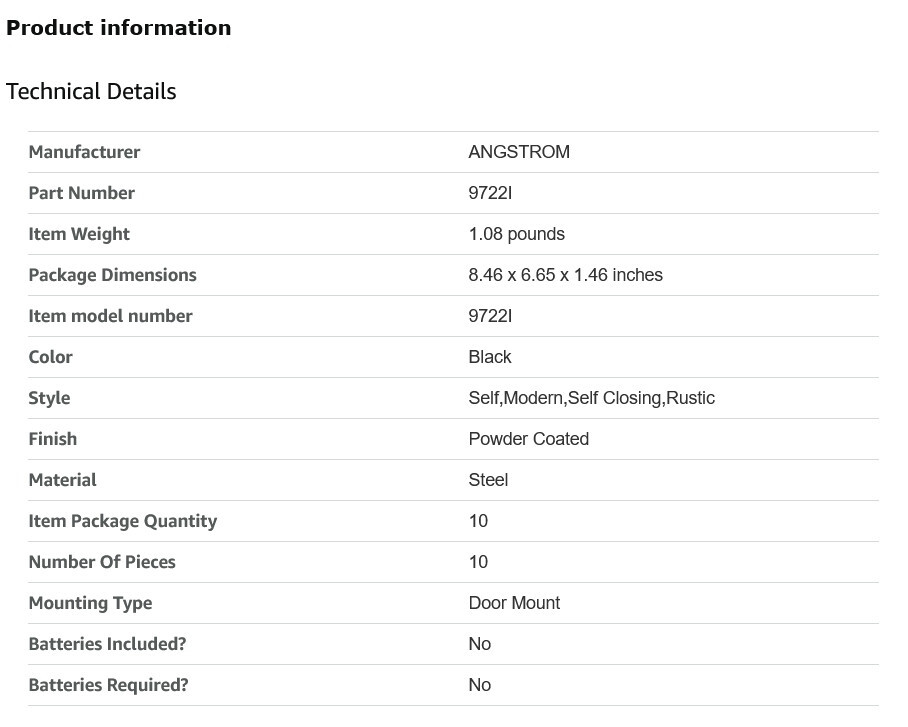Select the 8.46 x 6.65 x 1.46 inches value
Viewport: 908px width, 727px height.
566,275
